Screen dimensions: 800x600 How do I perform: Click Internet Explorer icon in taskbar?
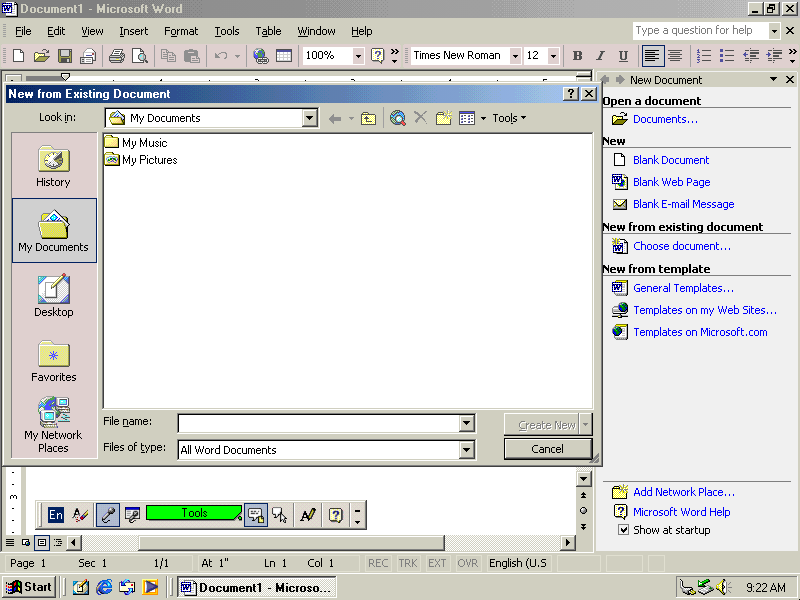pos(104,587)
